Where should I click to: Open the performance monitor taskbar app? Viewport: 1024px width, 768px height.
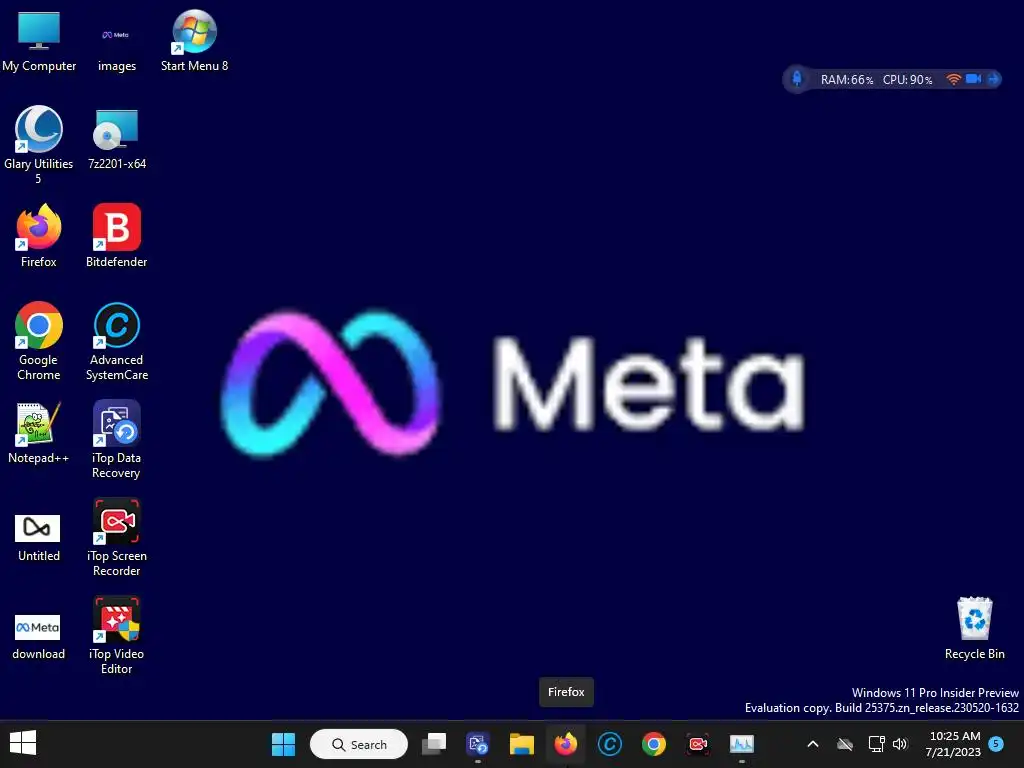click(742, 744)
